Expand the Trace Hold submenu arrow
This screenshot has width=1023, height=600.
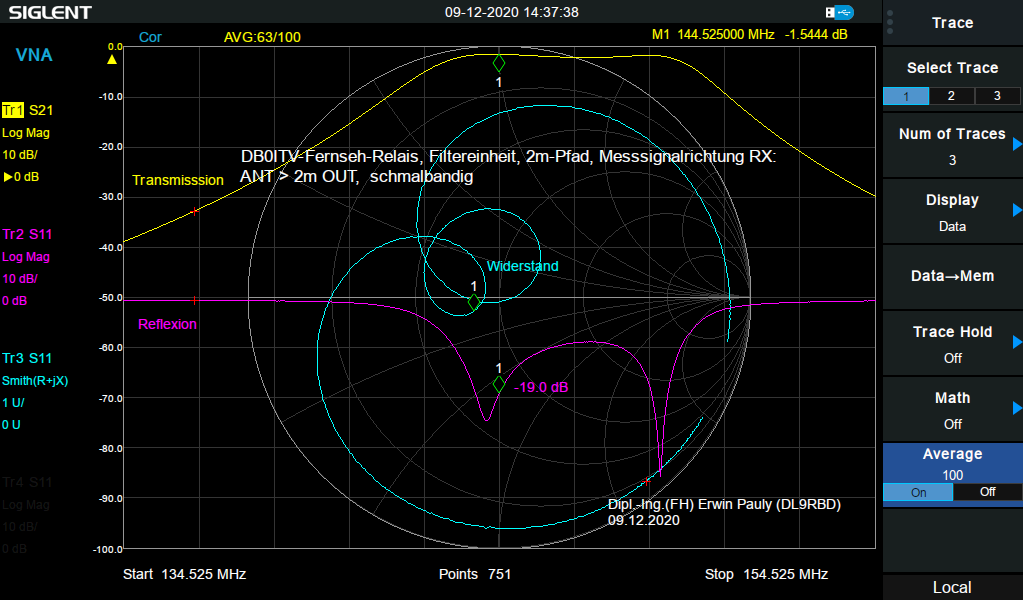[x=1016, y=342]
